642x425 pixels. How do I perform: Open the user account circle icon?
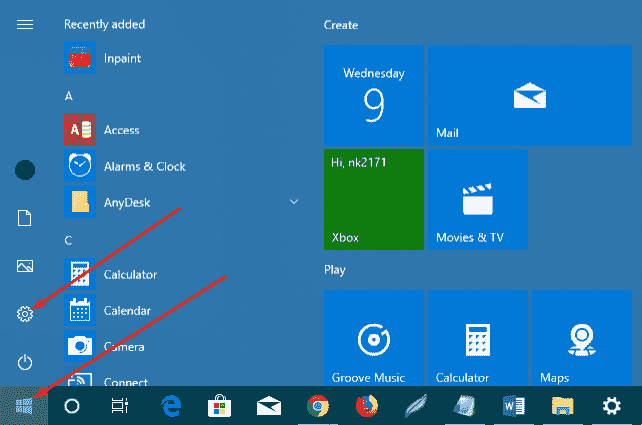coord(25,170)
